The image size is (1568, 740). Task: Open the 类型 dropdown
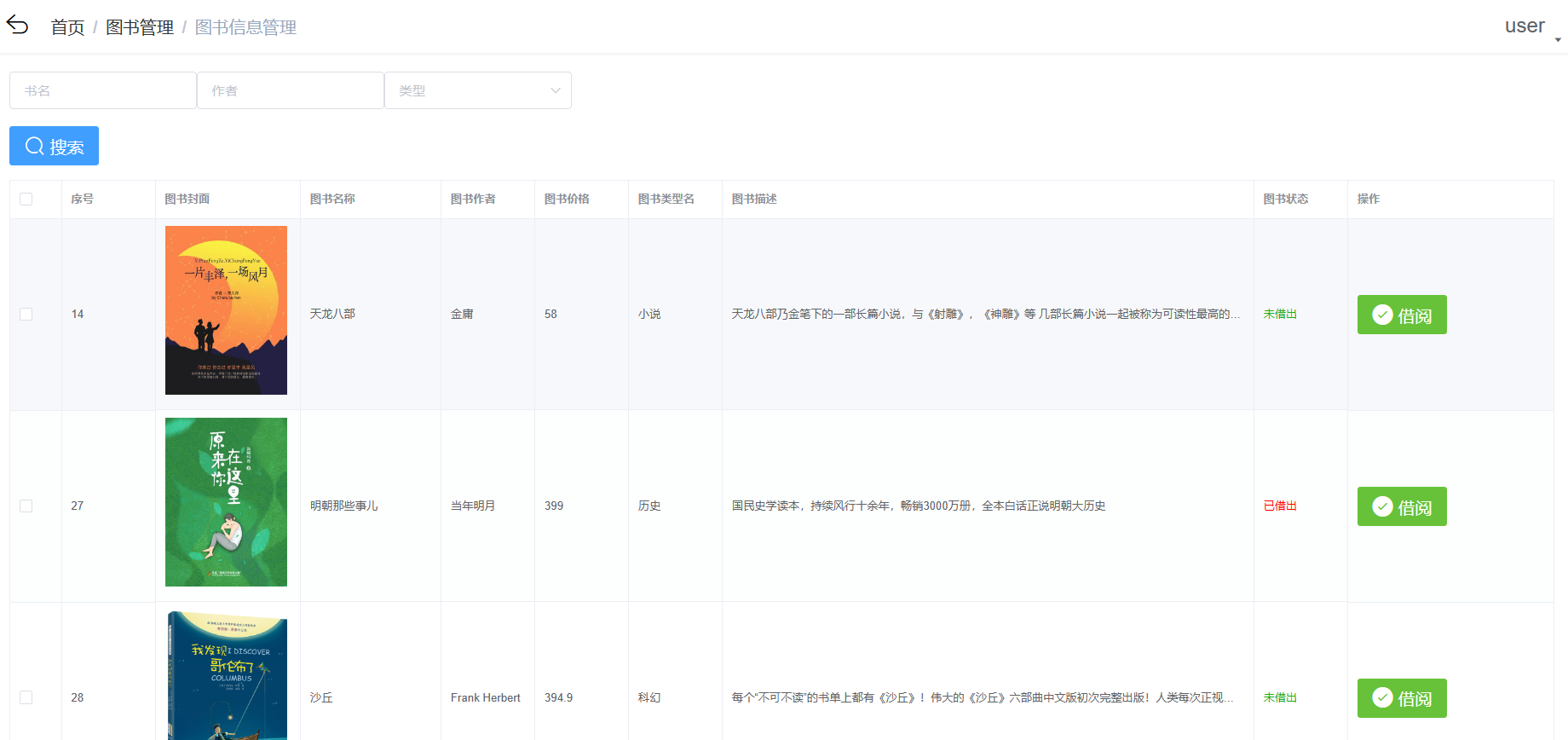tap(478, 90)
